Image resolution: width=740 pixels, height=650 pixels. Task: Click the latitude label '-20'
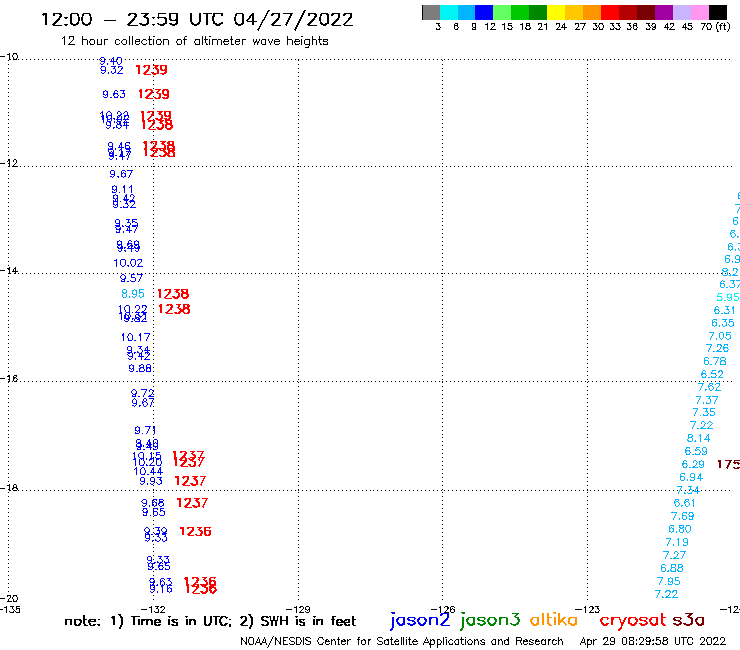pyautogui.click(x=9, y=599)
